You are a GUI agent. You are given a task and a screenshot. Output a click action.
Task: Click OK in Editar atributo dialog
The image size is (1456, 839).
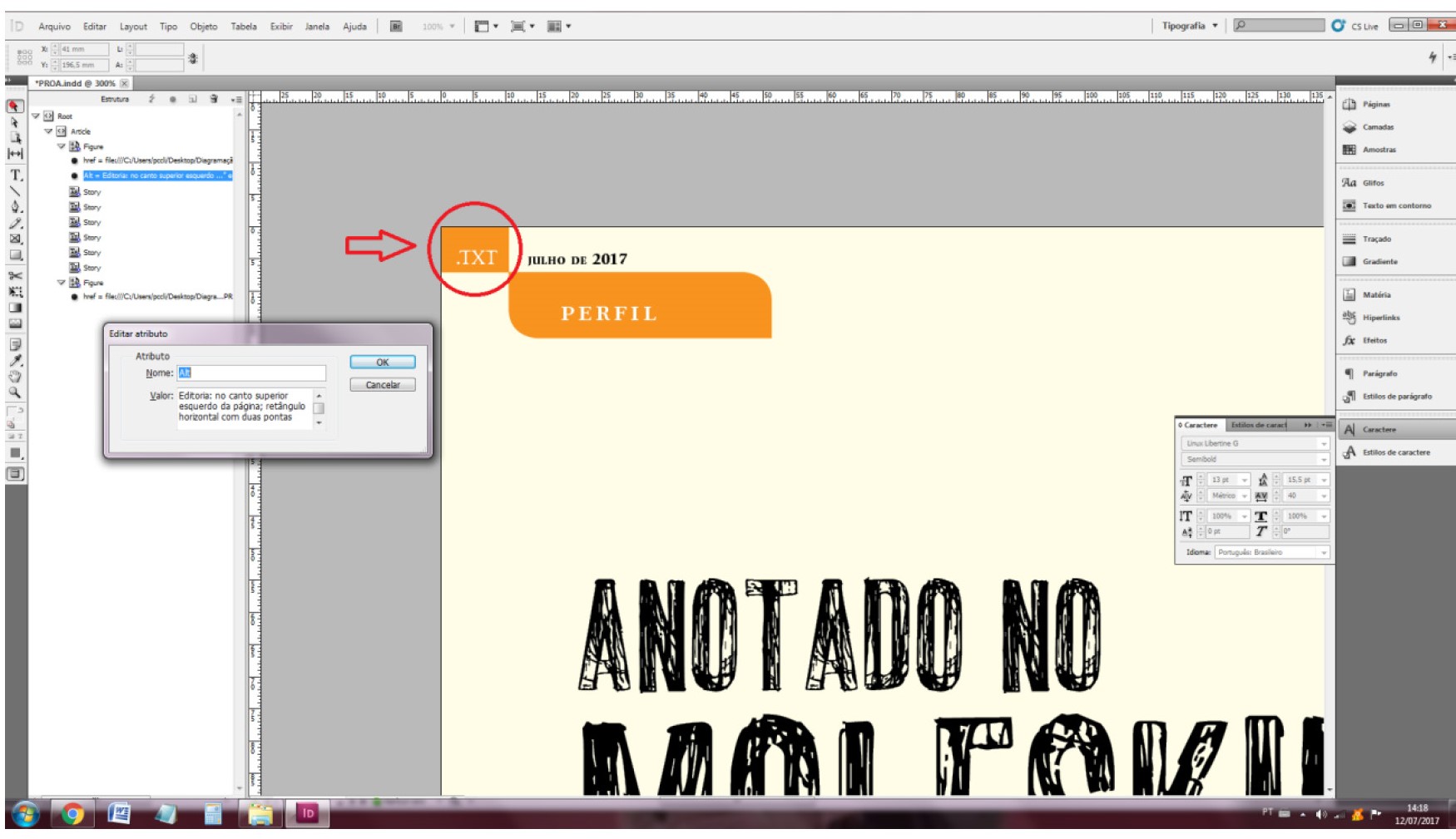pos(382,363)
